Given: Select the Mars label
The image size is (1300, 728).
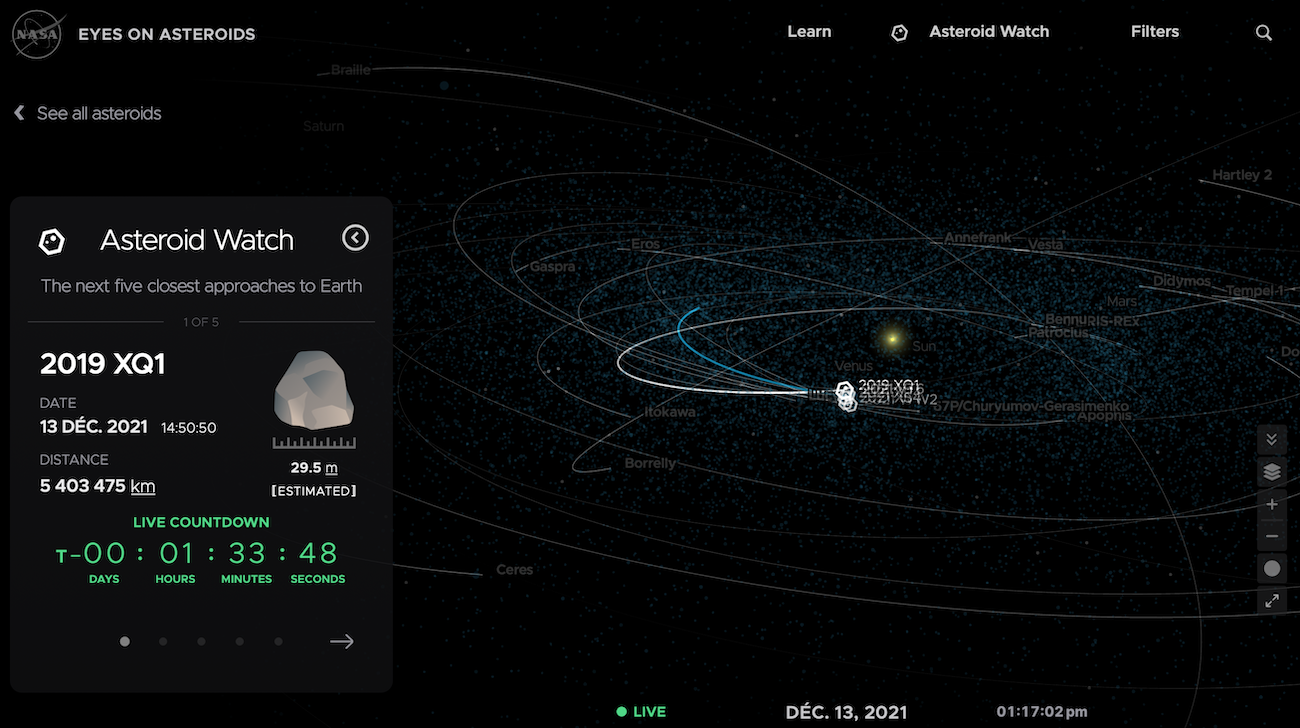Looking at the screenshot, I should (x=1122, y=302).
